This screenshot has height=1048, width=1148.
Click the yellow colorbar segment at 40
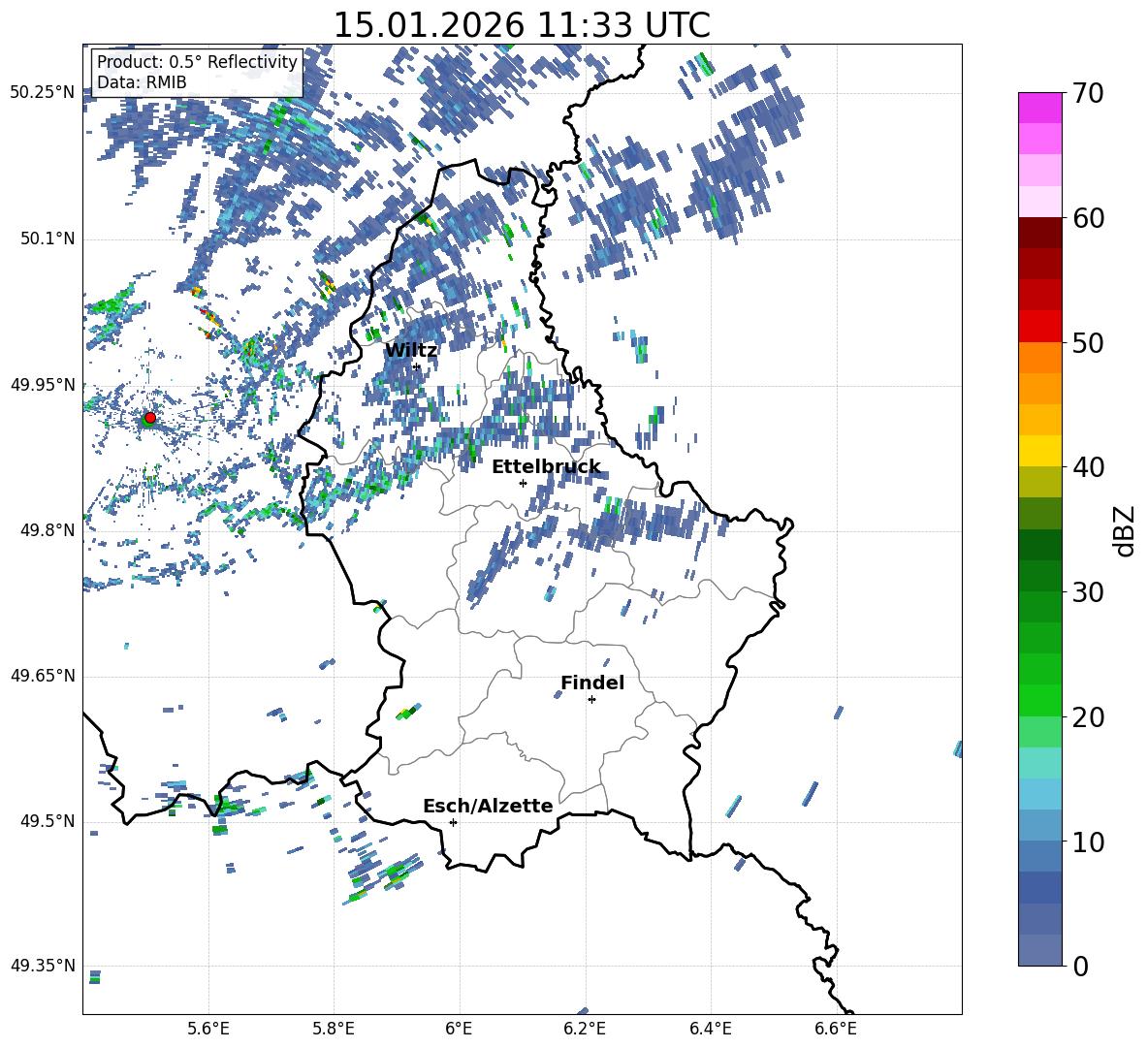1039,451
